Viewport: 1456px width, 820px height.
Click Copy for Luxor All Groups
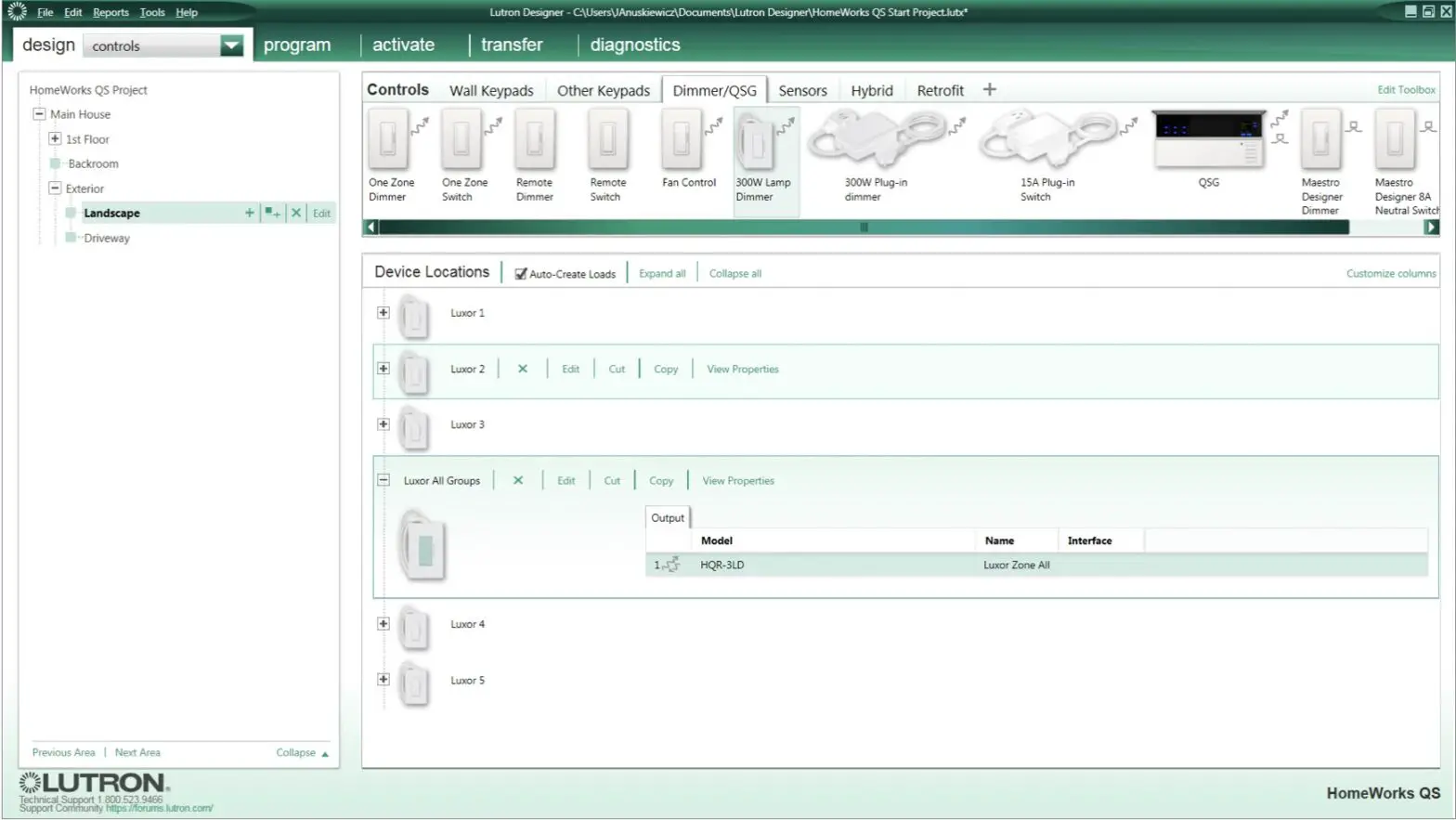pyautogui.click(x=661, y=480)
